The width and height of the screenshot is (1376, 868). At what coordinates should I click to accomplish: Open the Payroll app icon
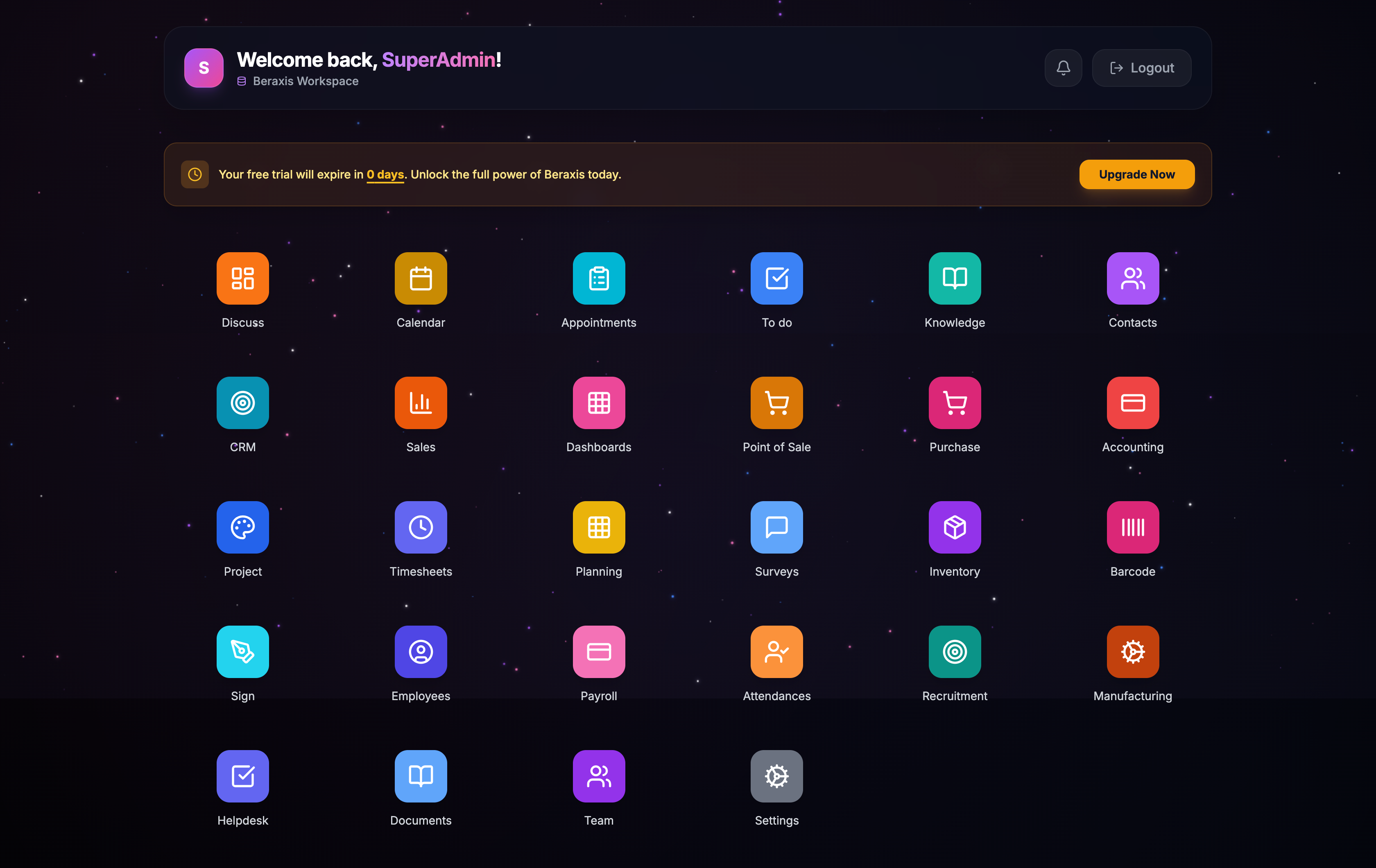(599, 652)
